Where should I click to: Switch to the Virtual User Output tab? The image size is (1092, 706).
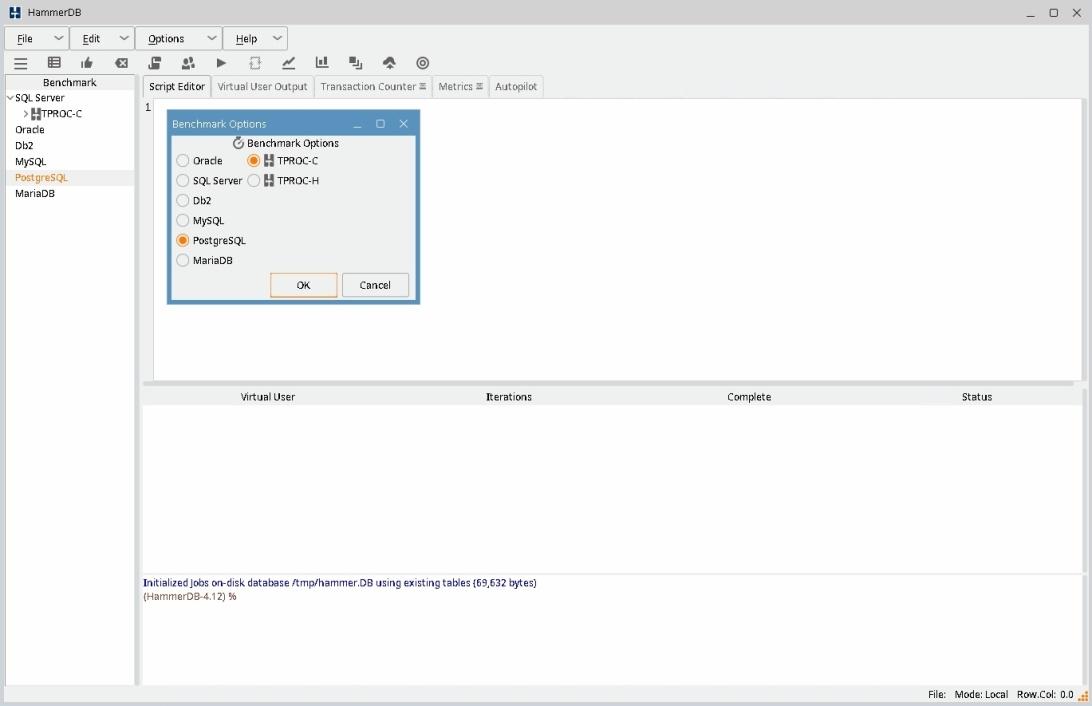click(262, 87)
